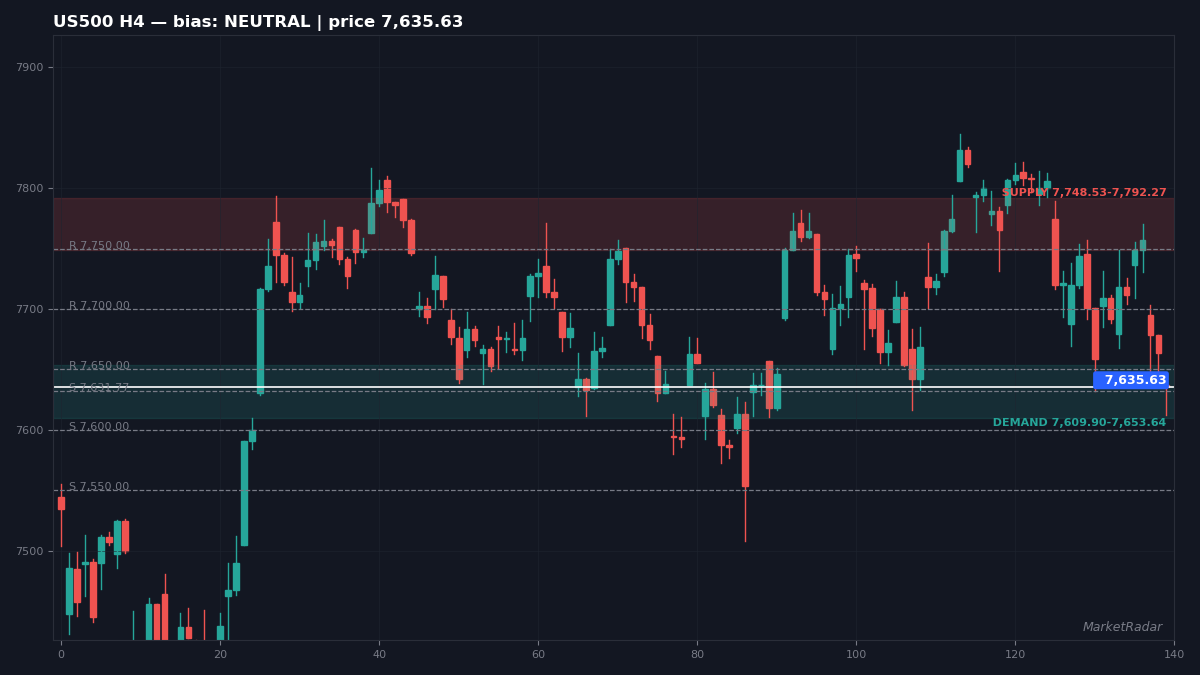Click the 100 x-axis tick label
Screen dimensions: 1200x675
pyautogui.click(x=856, y=655)
